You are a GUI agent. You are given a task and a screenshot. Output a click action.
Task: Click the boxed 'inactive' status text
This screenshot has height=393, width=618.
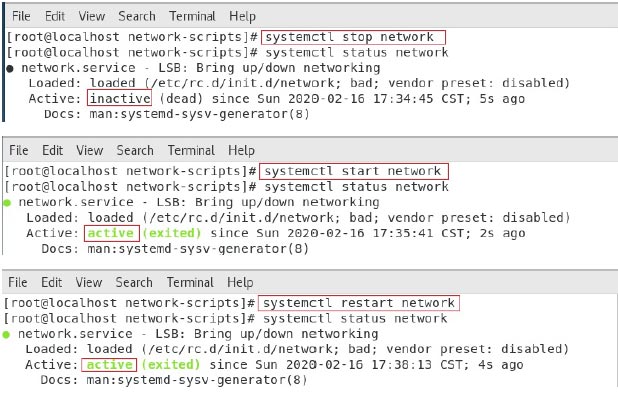click(x=119, y=98)
